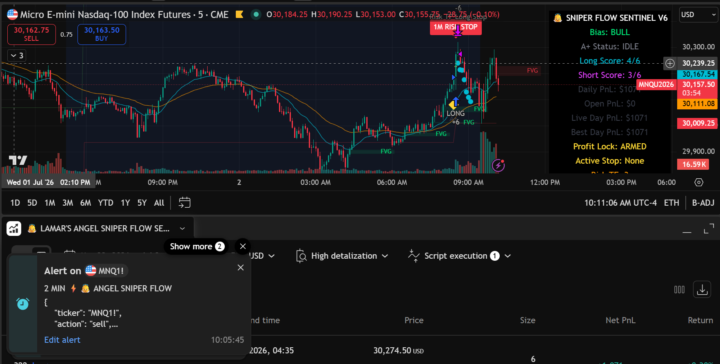Image resolution: width=720 pixels, height=364 pixels.
Task: Click the red FVG zone label
Action: coord(532,71)
